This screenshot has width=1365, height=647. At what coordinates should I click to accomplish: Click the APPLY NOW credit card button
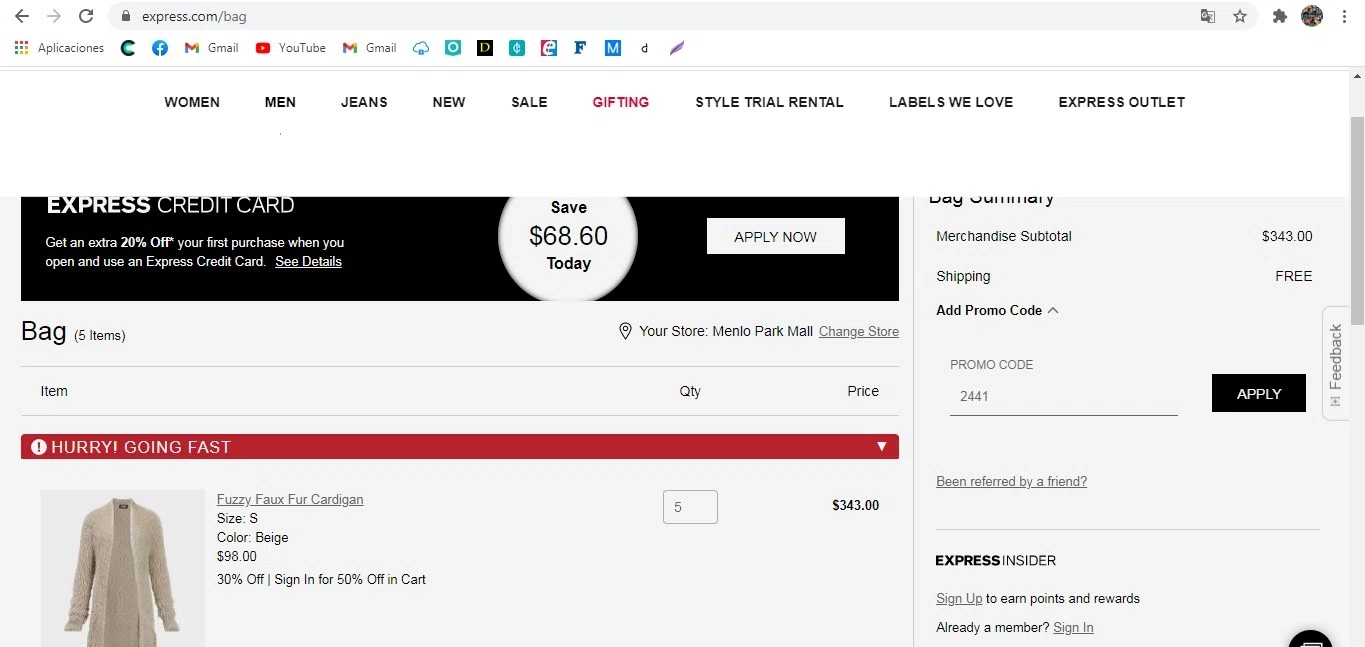click(776, 236)
